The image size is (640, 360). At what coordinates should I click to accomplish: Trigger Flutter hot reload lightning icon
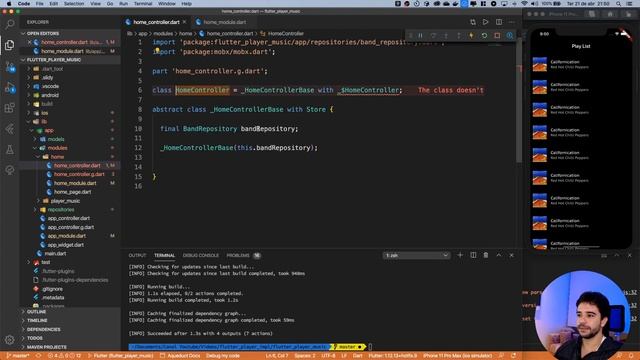click(x=471, y=36)
